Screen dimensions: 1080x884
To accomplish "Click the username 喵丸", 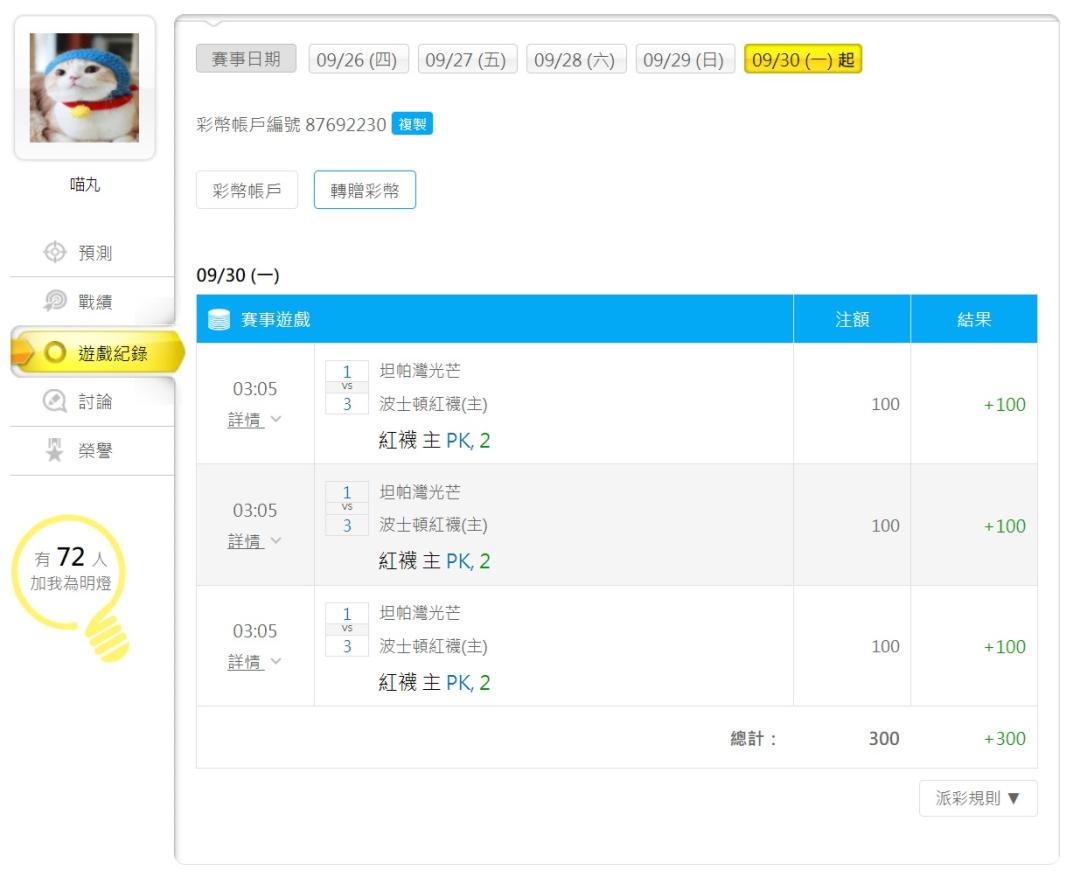I will click(x=85, y=184).
